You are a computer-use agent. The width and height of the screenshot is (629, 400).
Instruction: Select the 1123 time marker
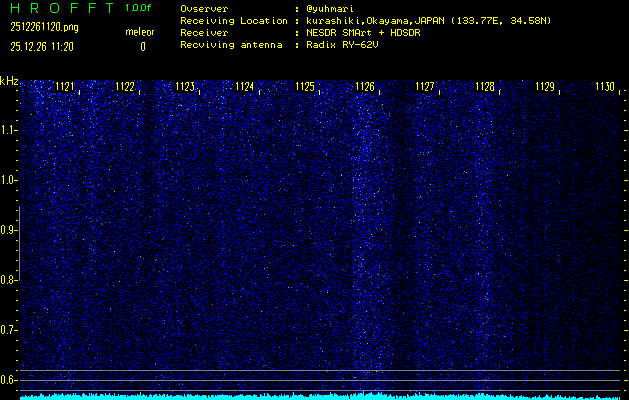(x=185, y=87)
